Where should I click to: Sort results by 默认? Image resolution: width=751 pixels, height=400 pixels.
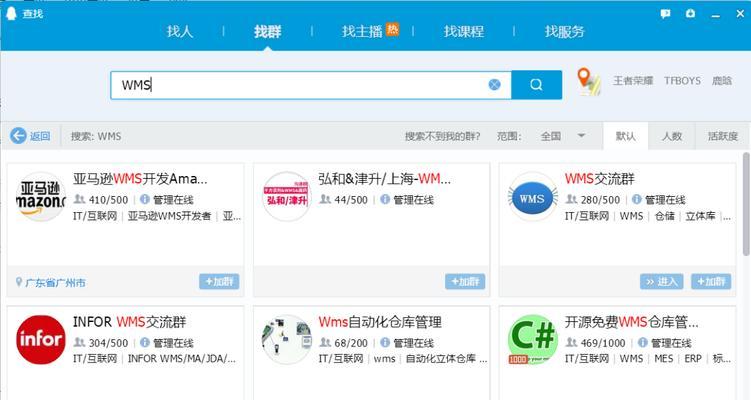tap(626, 136)
